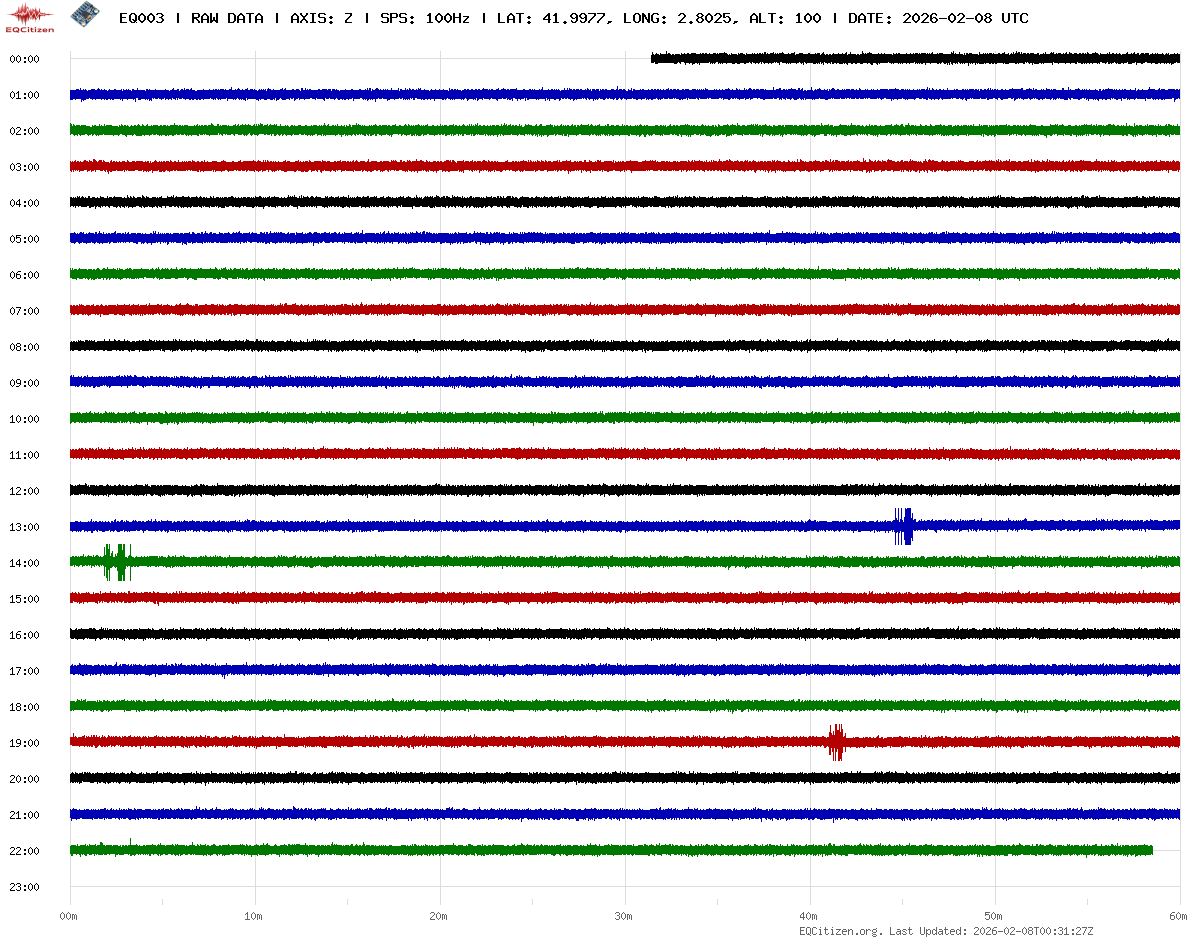The height and width of the screenshot is (940, 1200).
Task: Select the 23:00 hour label
Action: tap(24, 887)
